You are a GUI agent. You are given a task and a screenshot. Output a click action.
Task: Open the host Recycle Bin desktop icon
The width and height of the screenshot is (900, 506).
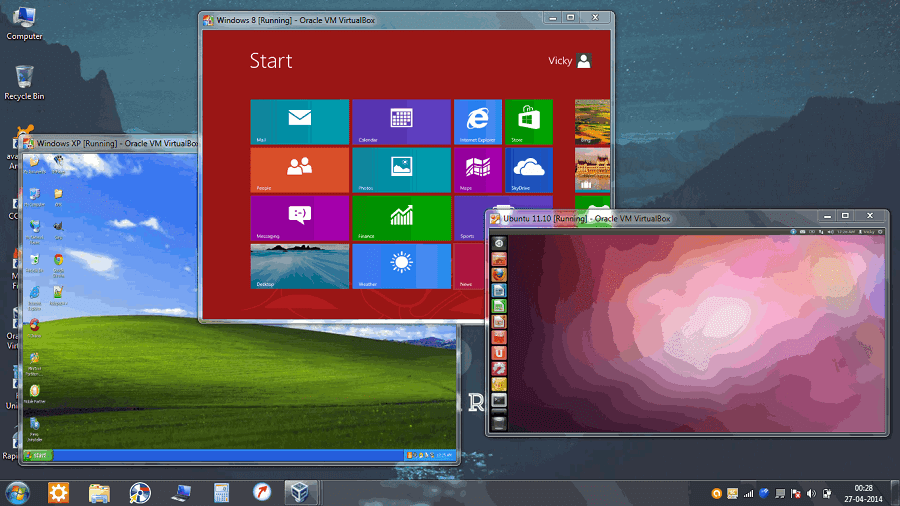pos(24,83)
